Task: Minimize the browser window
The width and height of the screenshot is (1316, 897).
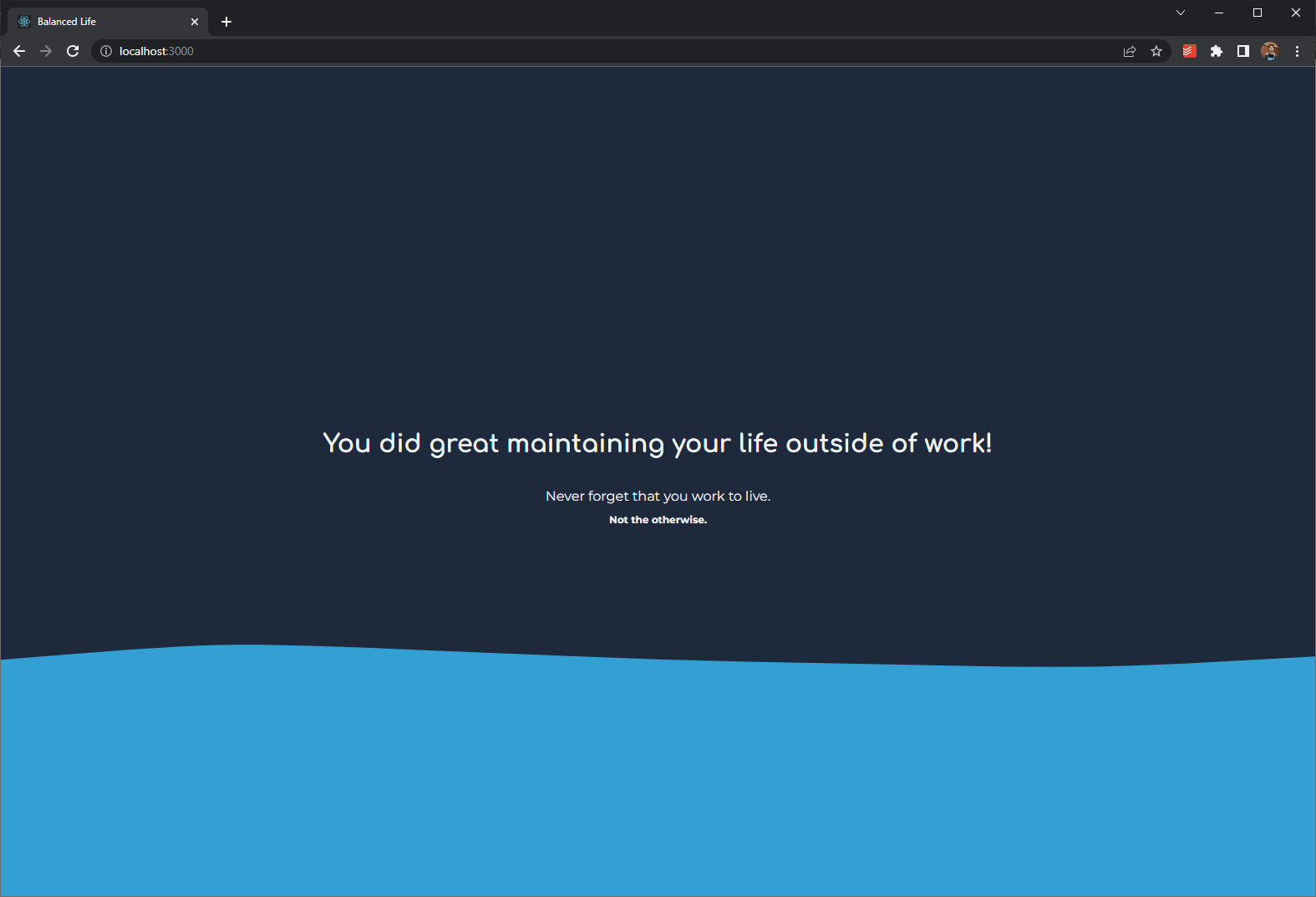Action: [1219, 13]
